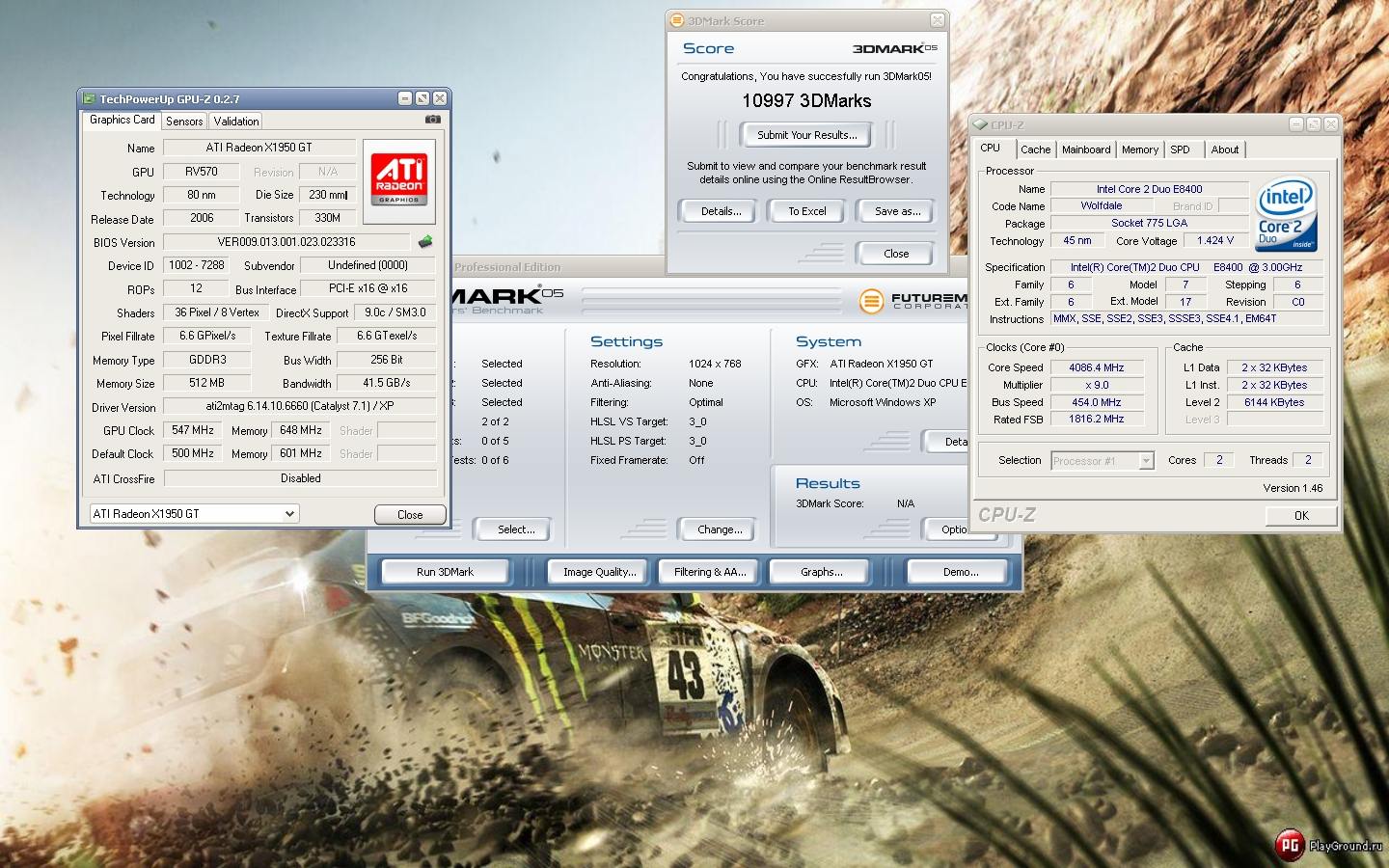This screenshot has height=868, width=1389.
Task: Click the 3DMark Score title bar icon
Action: tap(677, 20)
